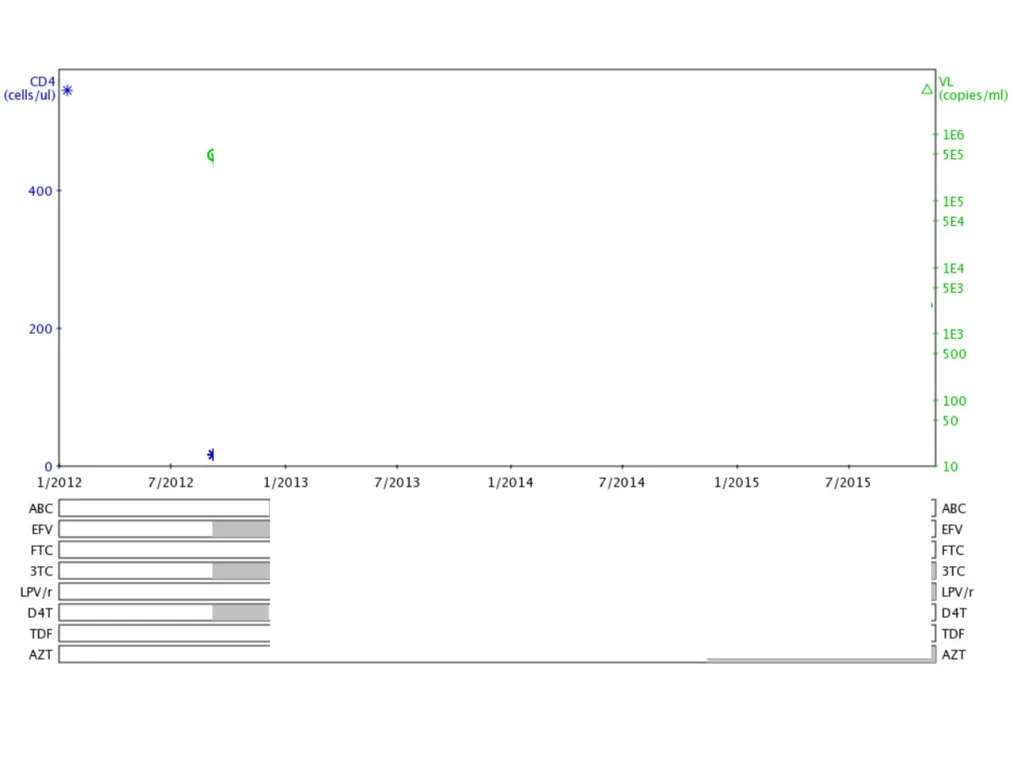Click the "CD4 (cells/ul)" axis title
The height and width of the screenshot is (768, 1024).
pyautogui.click(x=30, y=88)
